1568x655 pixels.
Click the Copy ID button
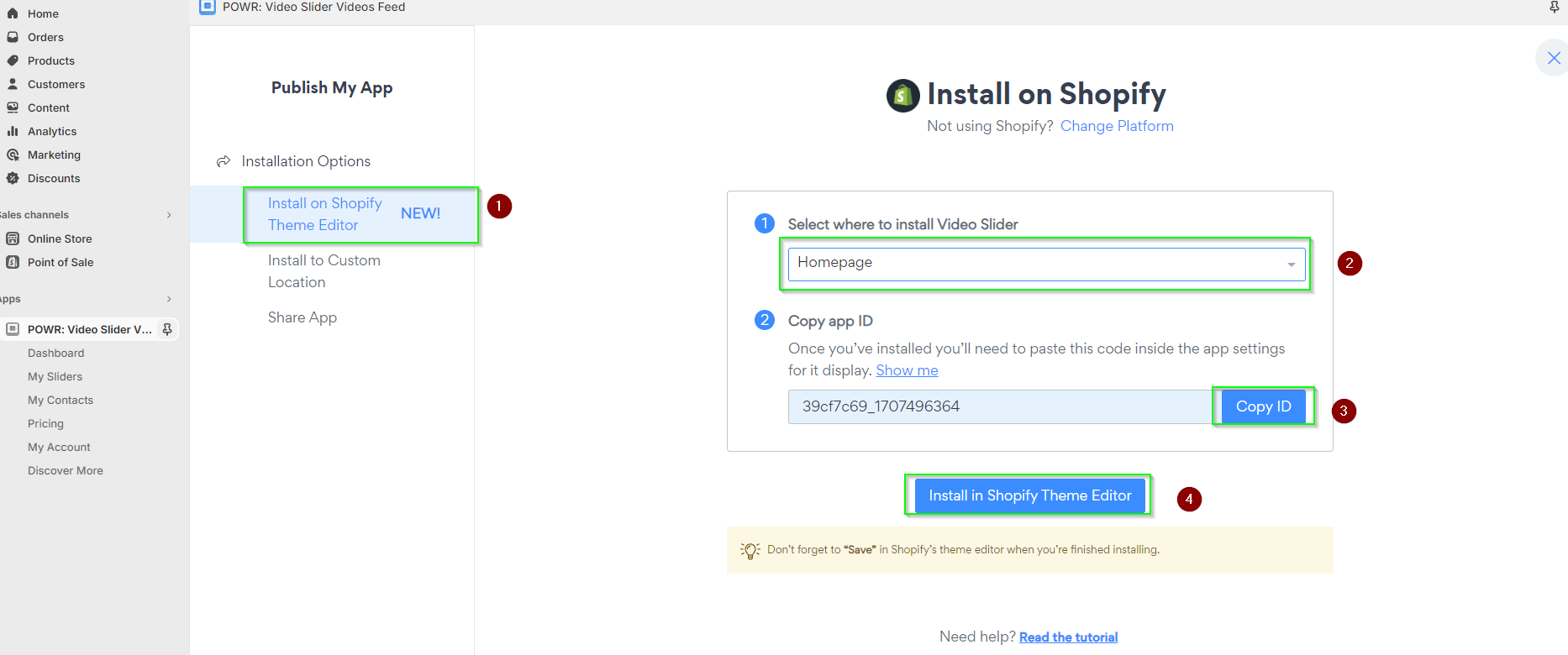click(x=1264, y=406)
